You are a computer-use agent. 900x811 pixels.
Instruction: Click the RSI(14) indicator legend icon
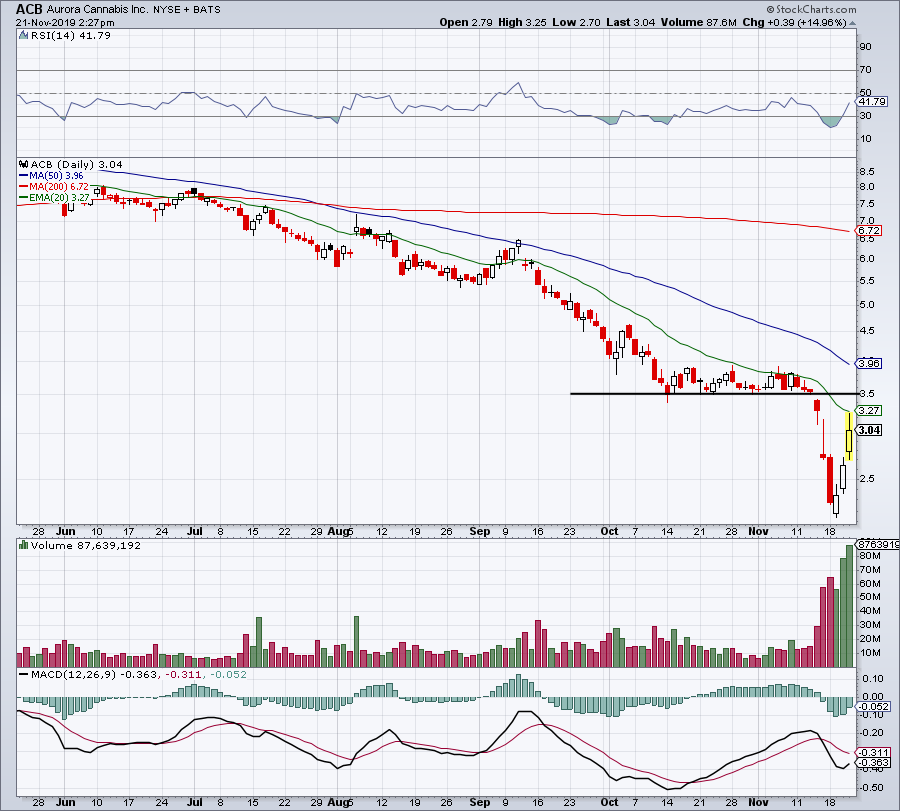[23, 37]
